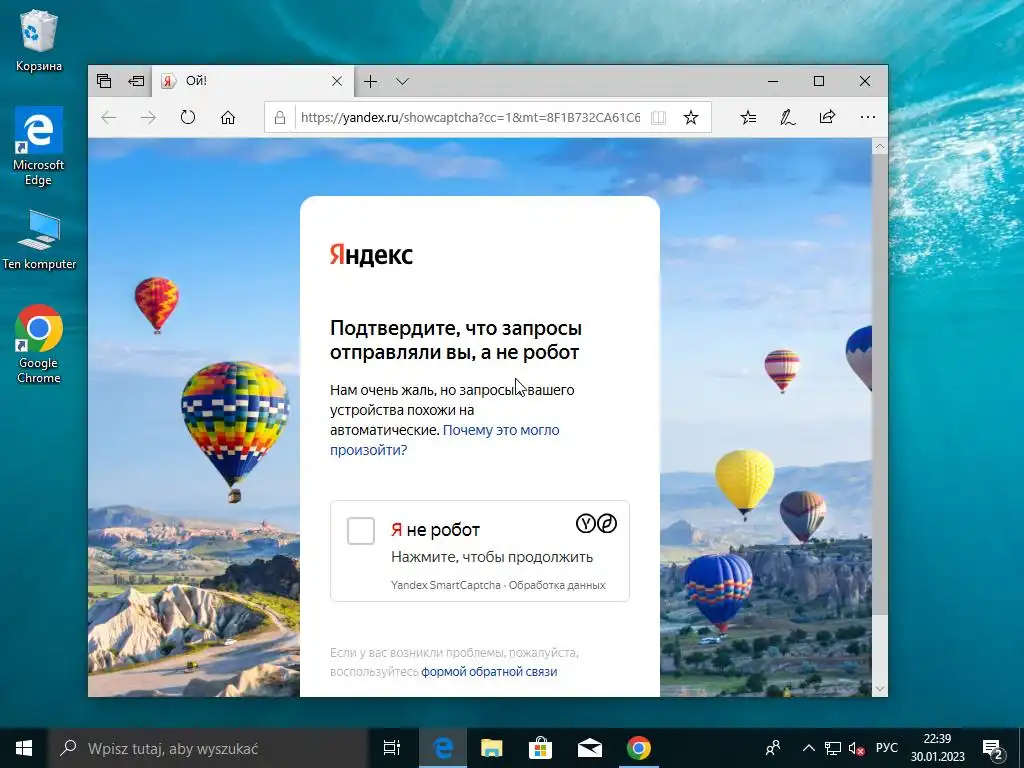This screenshot has height=768, width=1024.
Task: Click the "Обработка данных" link in captcha
Action: (x=557, y=585)
